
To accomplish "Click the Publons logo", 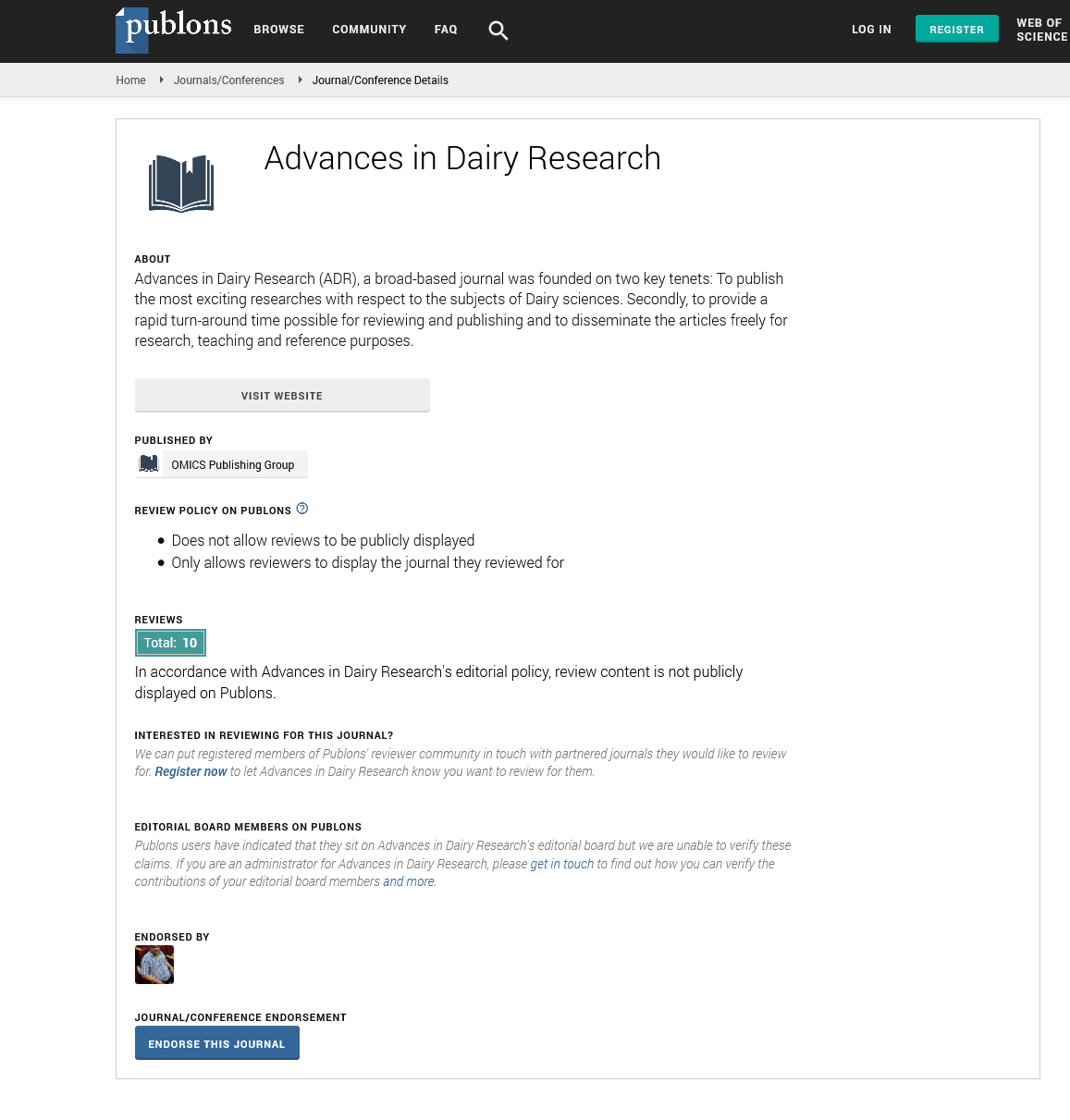I will [174, 29].
